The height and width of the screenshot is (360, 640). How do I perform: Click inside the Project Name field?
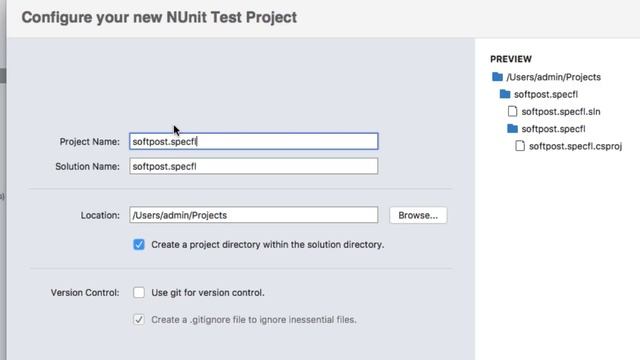click(x=253, y=141)
